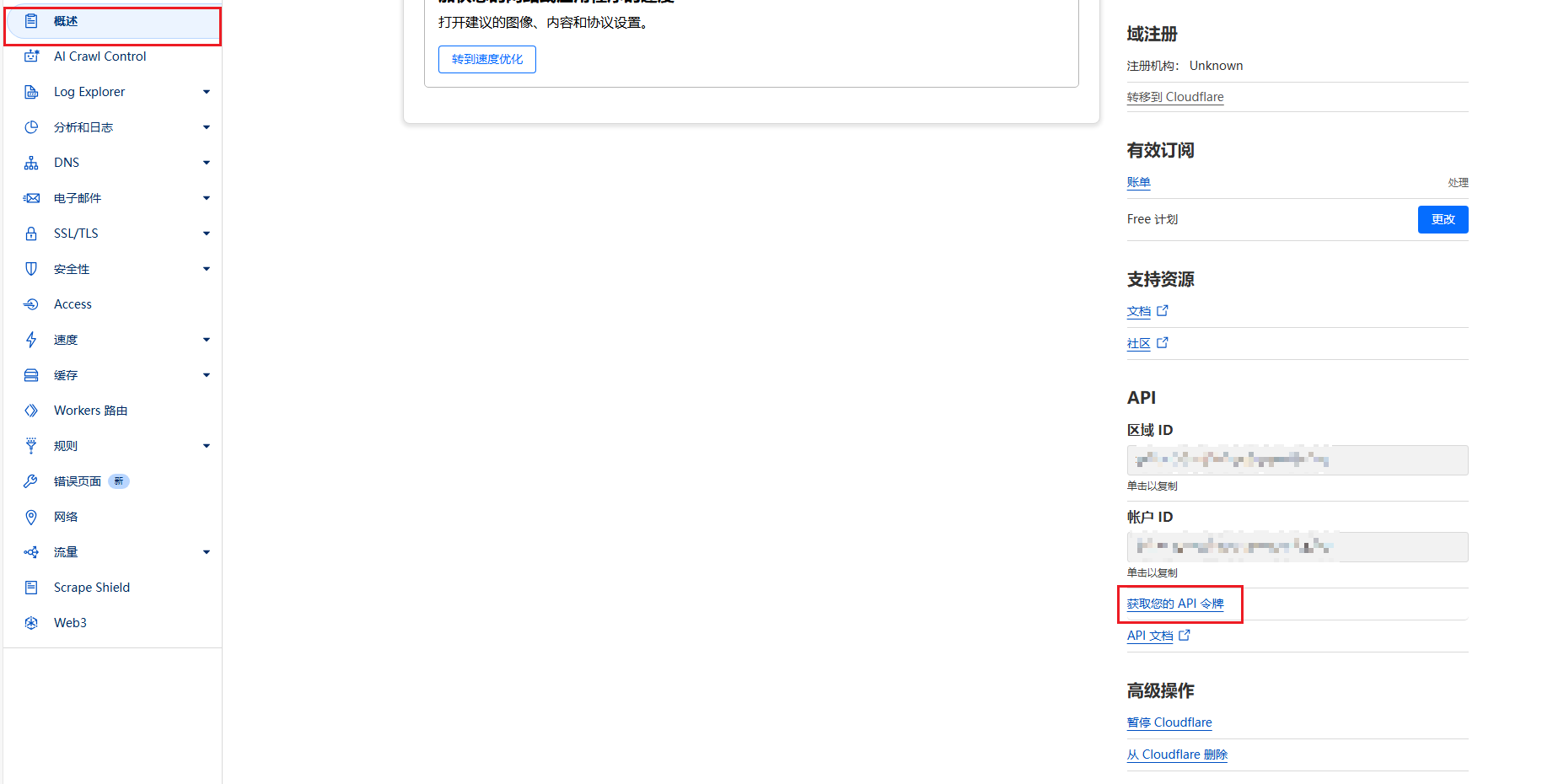
Task: Open the 获取您的 API 令牌 link
Action: (x=1175, y=604)
